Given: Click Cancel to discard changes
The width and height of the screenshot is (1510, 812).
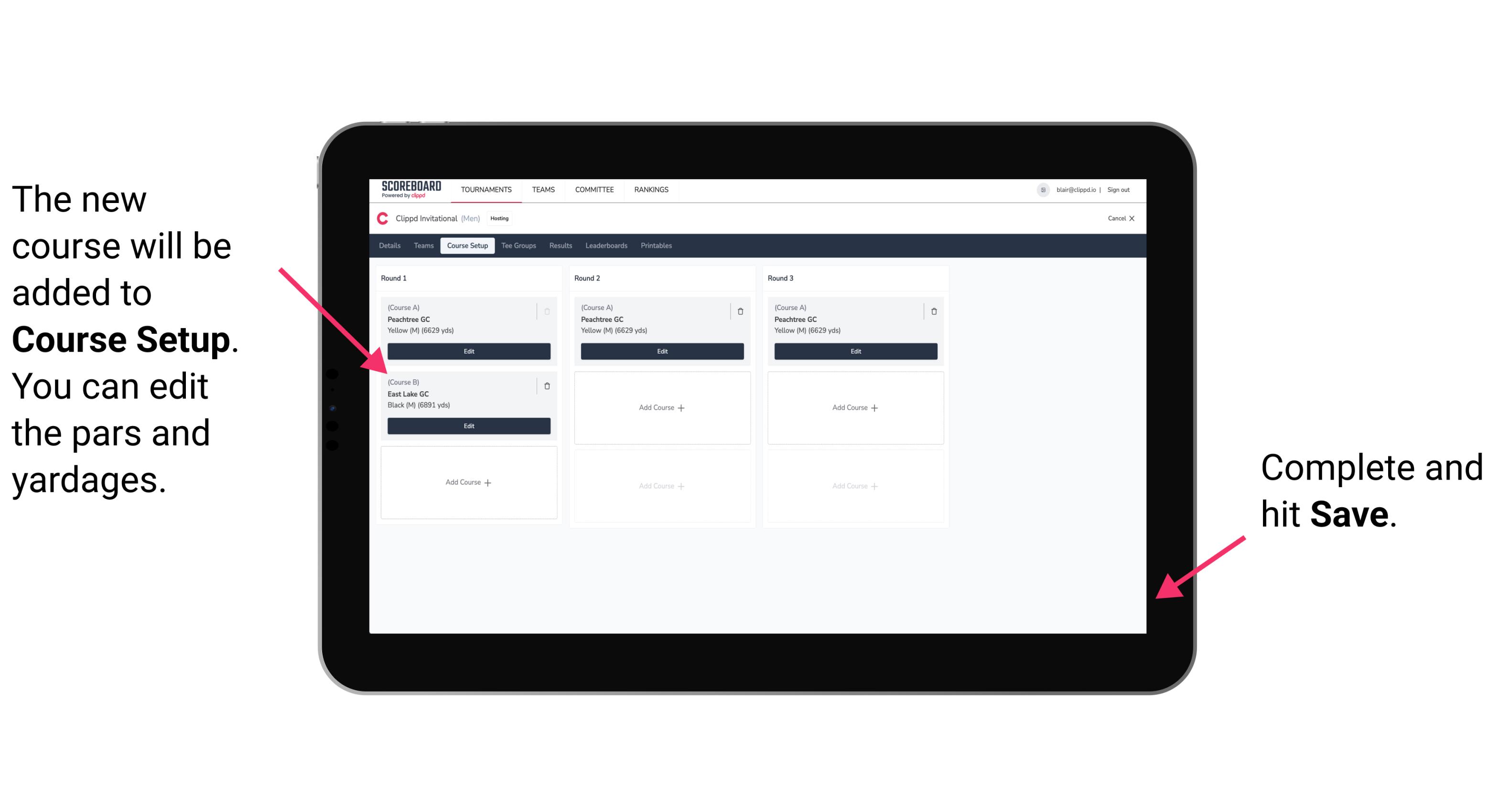Looking at the screenshot, I should (1119, 220).
